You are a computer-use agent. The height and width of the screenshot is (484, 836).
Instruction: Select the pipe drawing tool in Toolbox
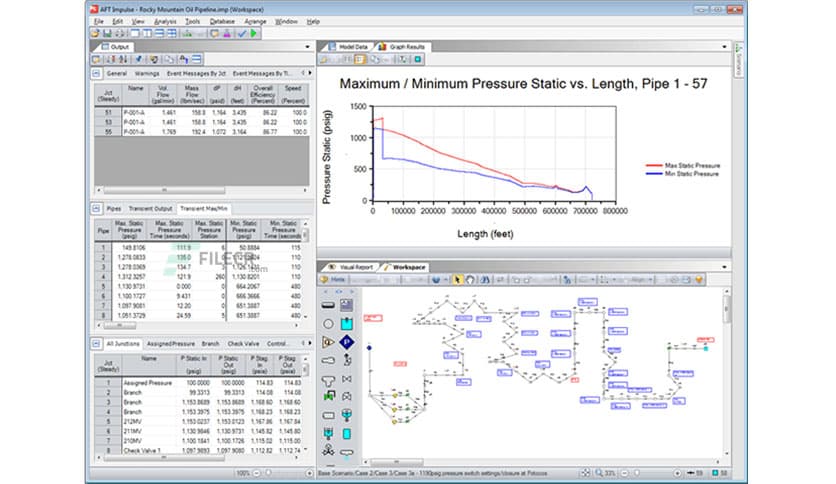point(328,305)
